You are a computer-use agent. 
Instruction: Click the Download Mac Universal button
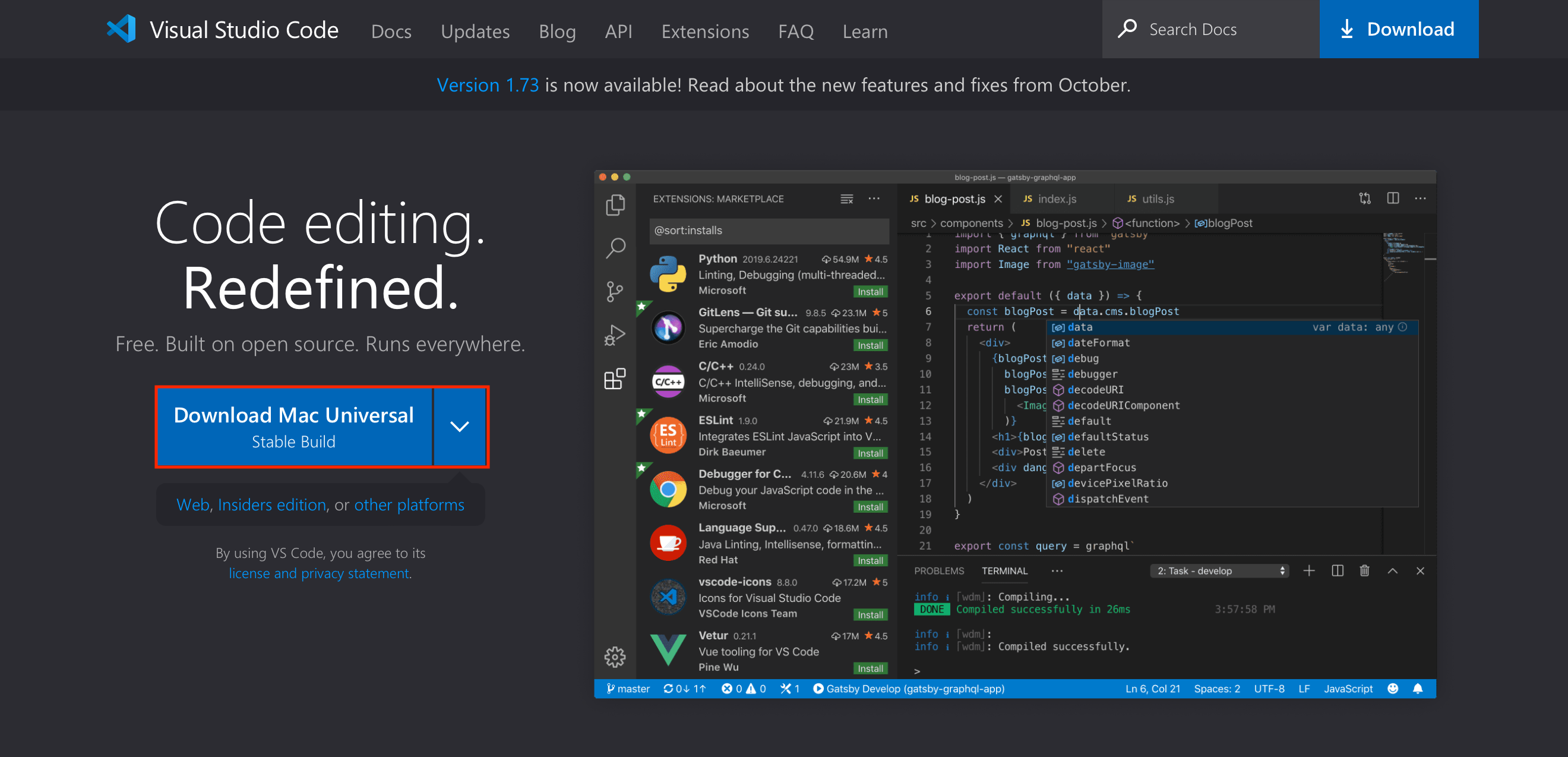(x=293, y=426)
